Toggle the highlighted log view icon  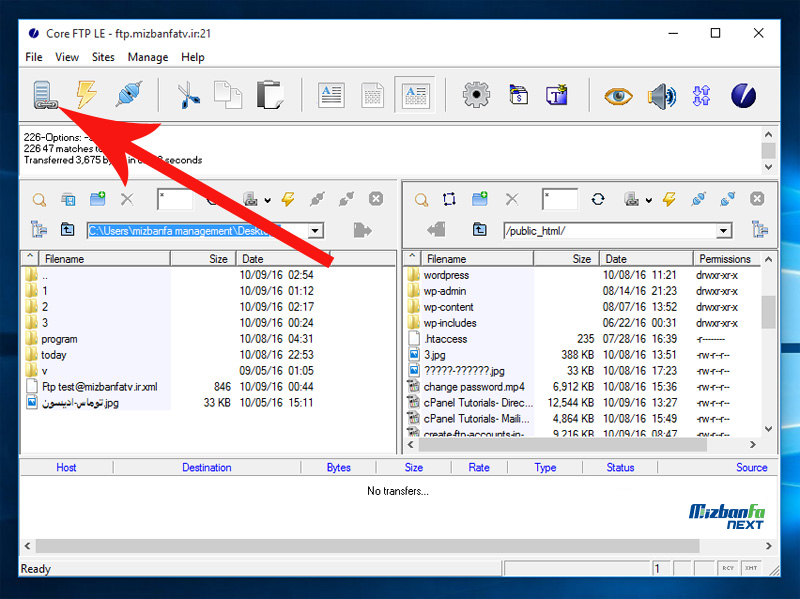point(415,95)
